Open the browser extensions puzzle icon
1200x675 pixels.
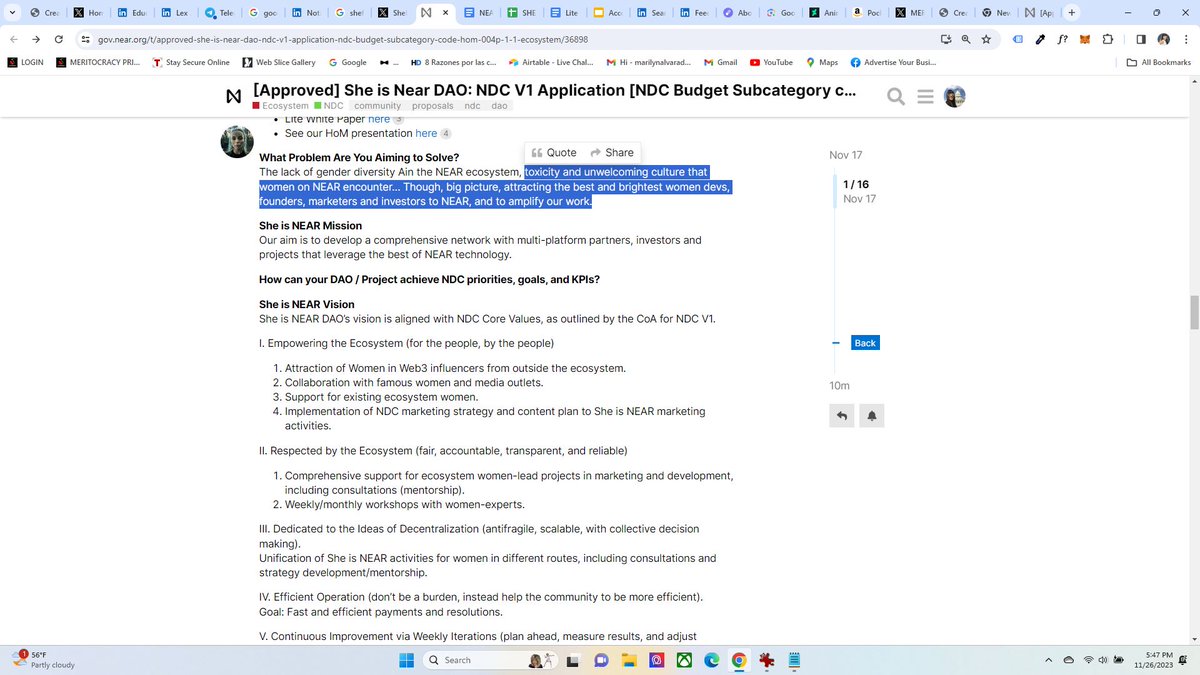[1108, 39]
